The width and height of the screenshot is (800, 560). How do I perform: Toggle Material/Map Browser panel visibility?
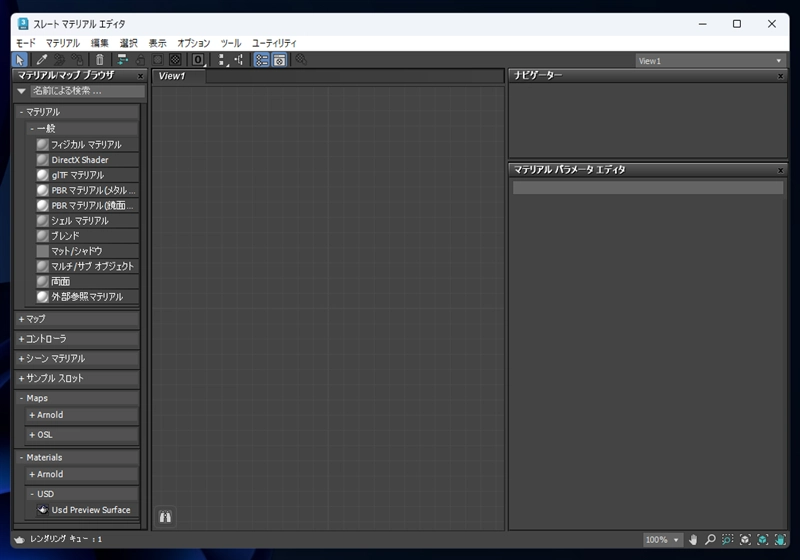262,60
